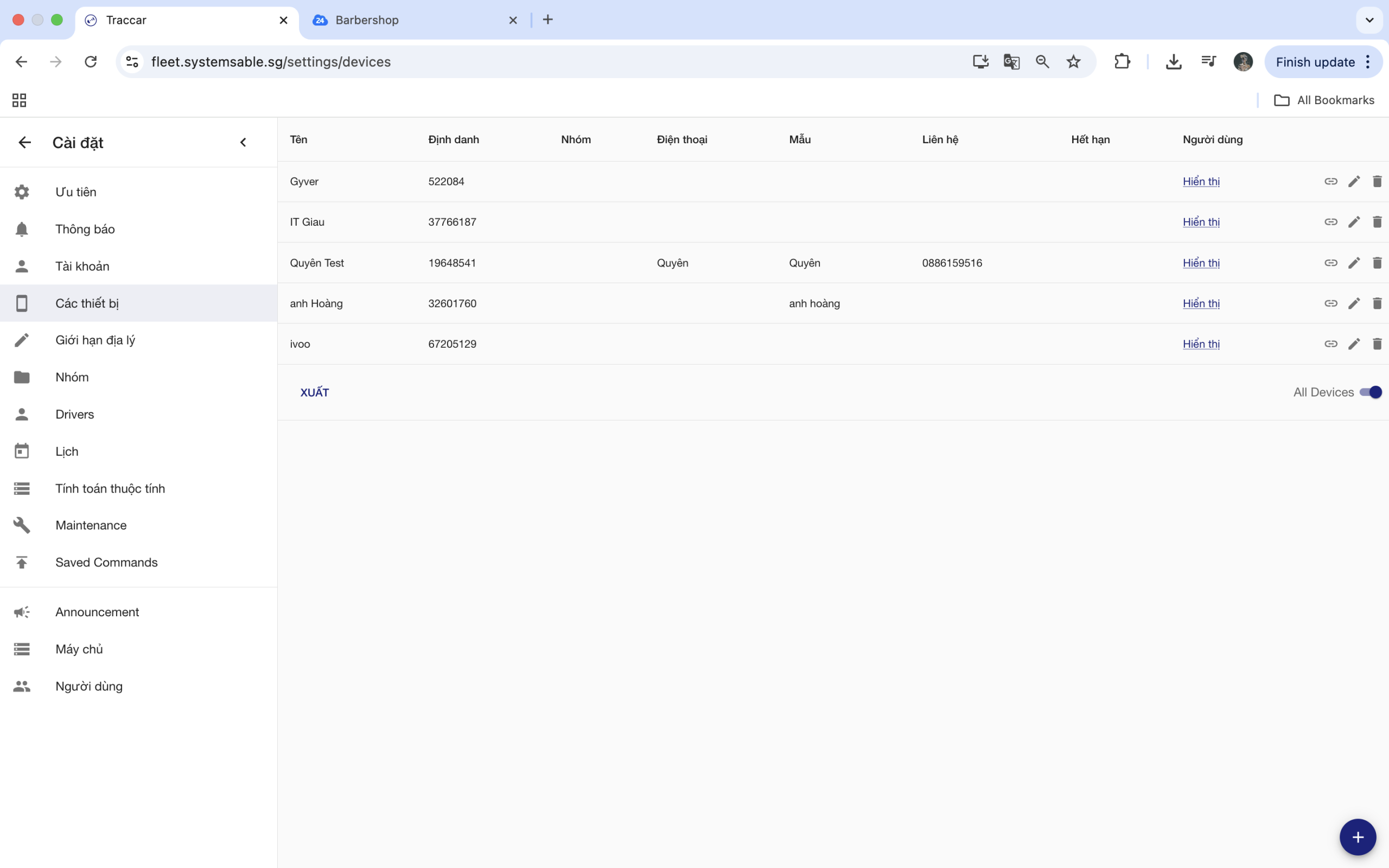
Task: Open Maintenance wrench settings
Action: tap(91, 525)
